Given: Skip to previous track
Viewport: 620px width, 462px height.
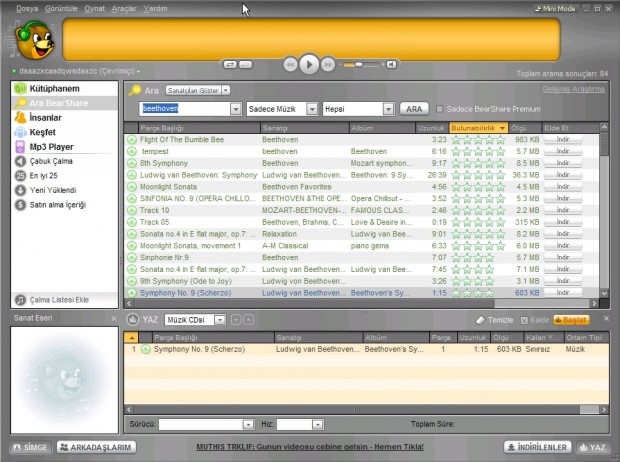Looking at the screenshot, I should point(290,64).
